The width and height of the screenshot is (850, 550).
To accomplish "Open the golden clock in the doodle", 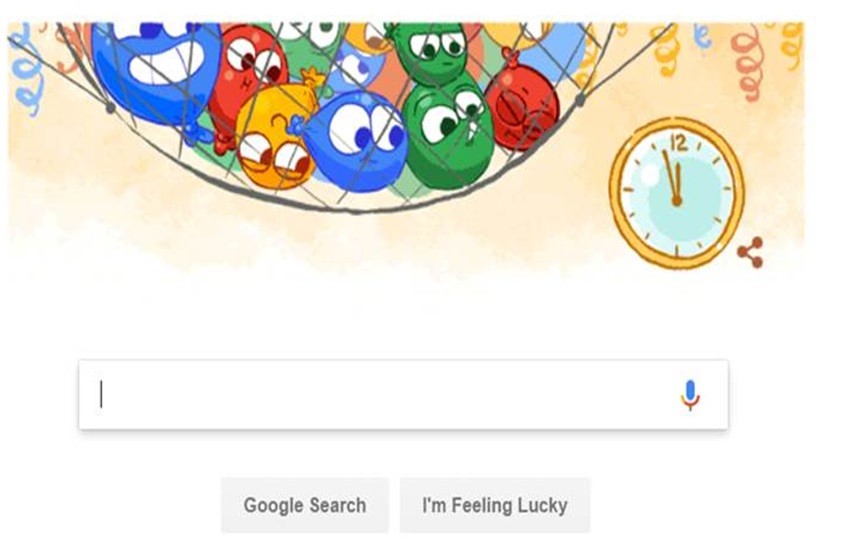I will (x=677, y=192).
